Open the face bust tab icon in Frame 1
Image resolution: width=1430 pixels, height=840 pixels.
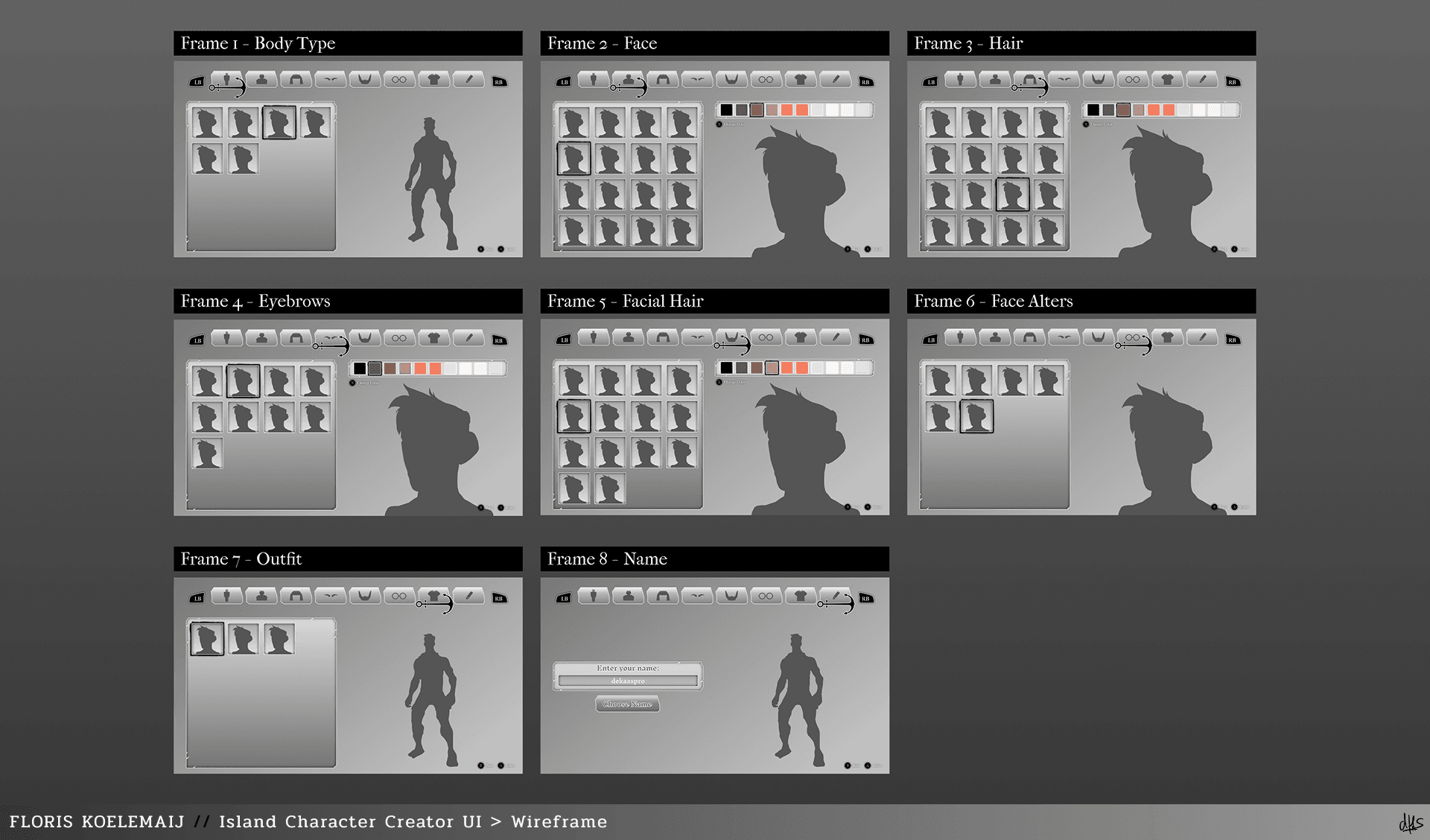261,80
